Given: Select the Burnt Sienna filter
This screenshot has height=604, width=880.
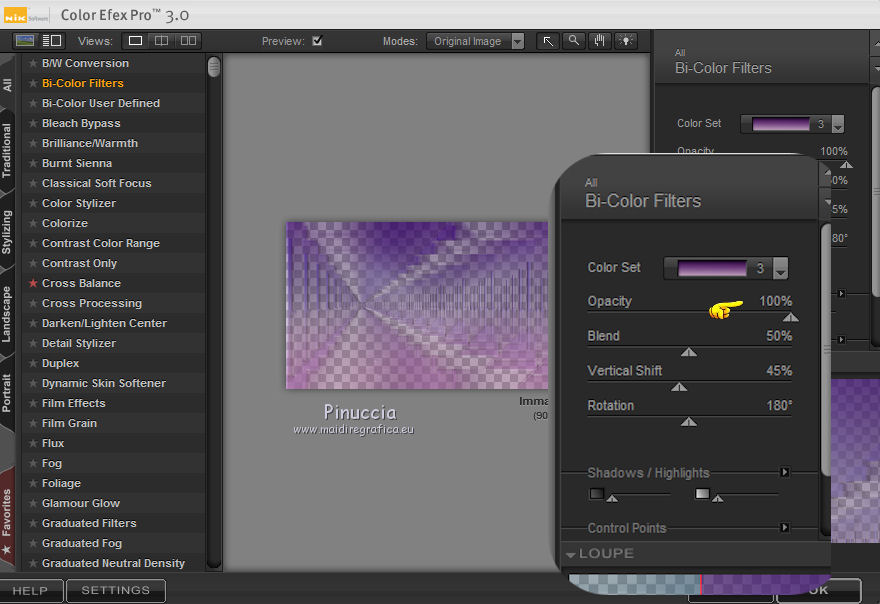Looking at the screenshot, I should (77, 163).
